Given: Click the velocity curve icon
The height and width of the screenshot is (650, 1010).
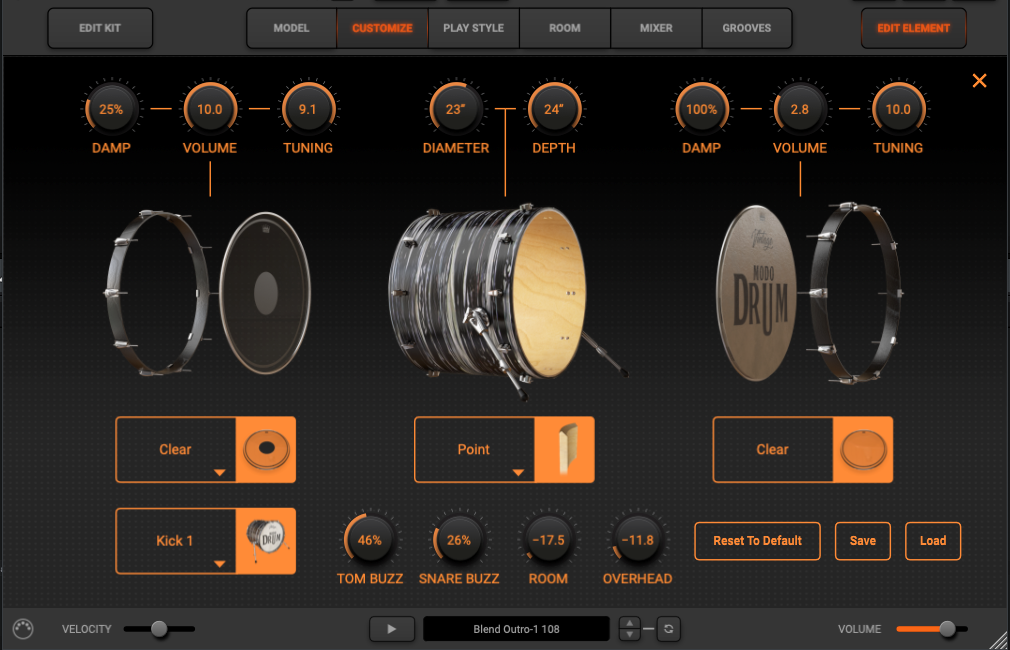Looking at the screenshot, I should tap(23, 629).
